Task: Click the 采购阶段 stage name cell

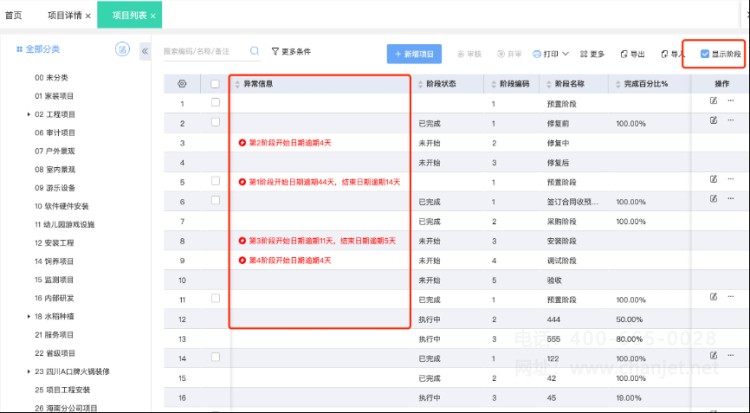Action: click(x=562, y=222)
